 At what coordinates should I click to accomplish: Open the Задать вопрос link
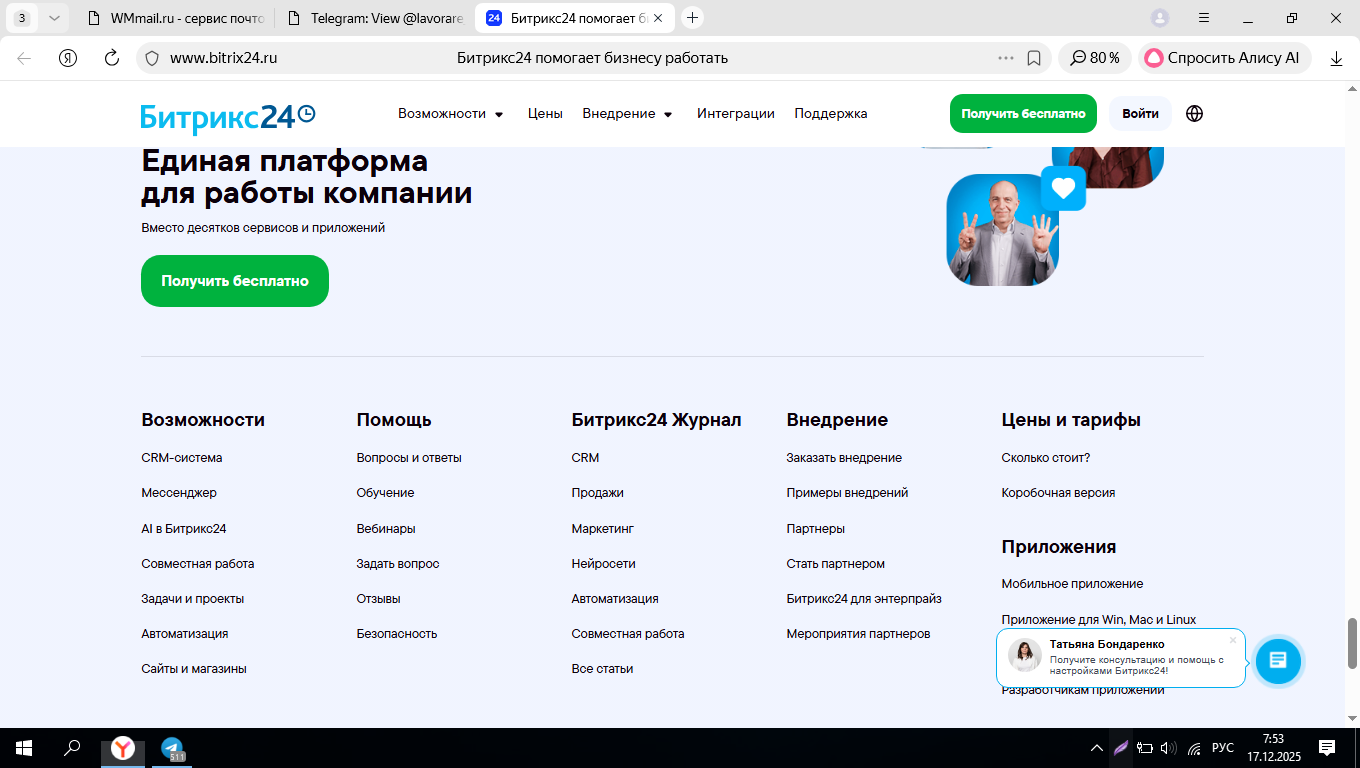coord(398,564)
